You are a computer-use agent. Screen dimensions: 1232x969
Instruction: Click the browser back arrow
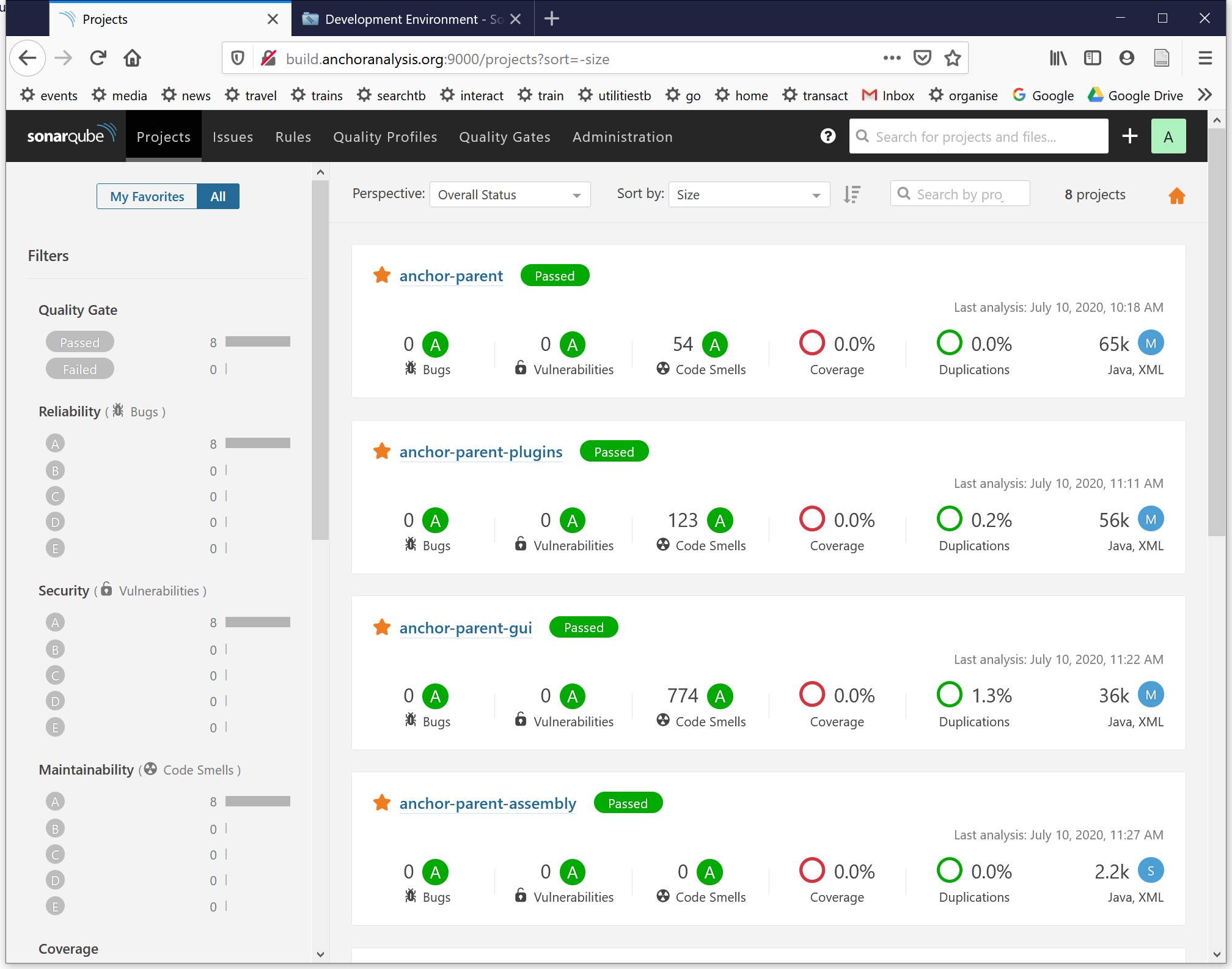point(28,58)
